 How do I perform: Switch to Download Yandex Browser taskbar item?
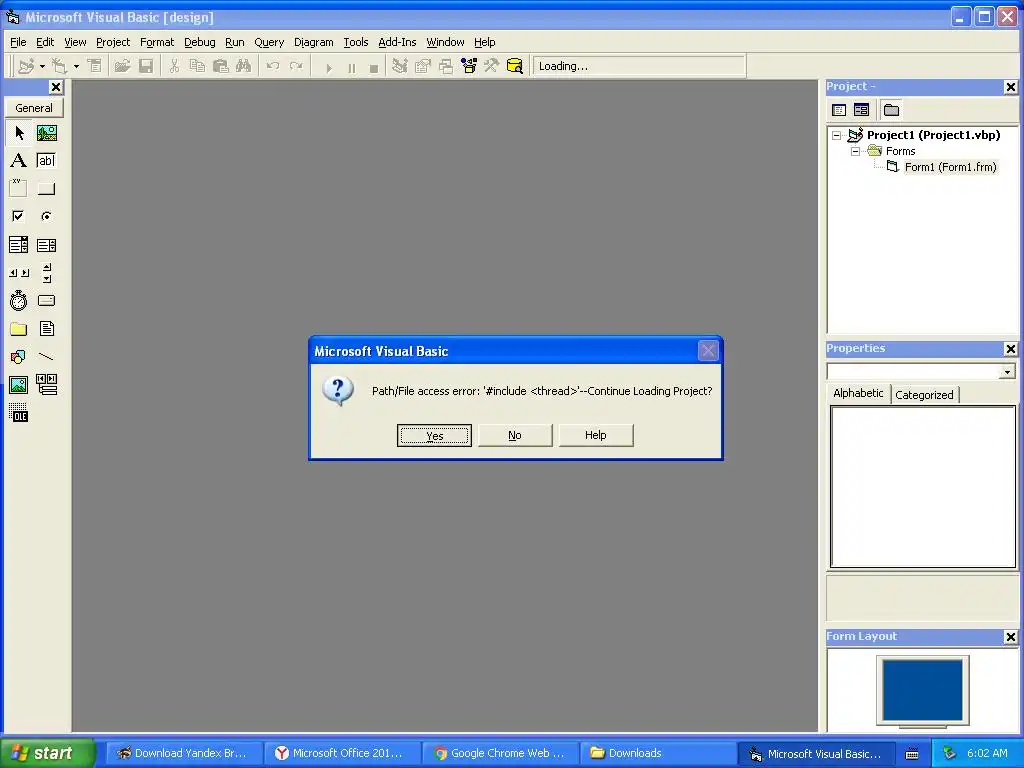coord(184,753)
